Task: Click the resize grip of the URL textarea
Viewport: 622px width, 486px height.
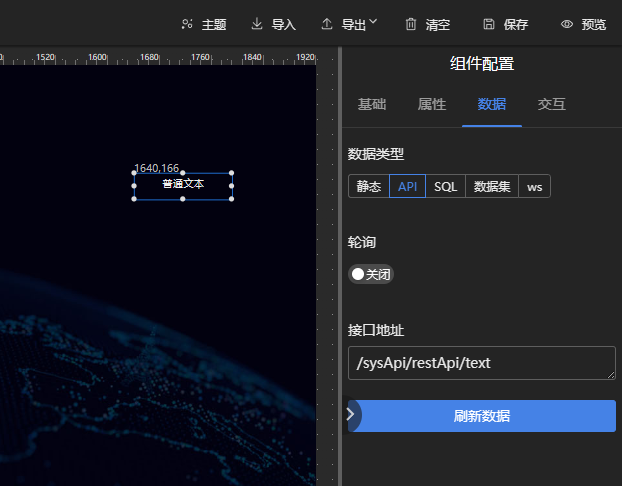Action: [611, 375]
